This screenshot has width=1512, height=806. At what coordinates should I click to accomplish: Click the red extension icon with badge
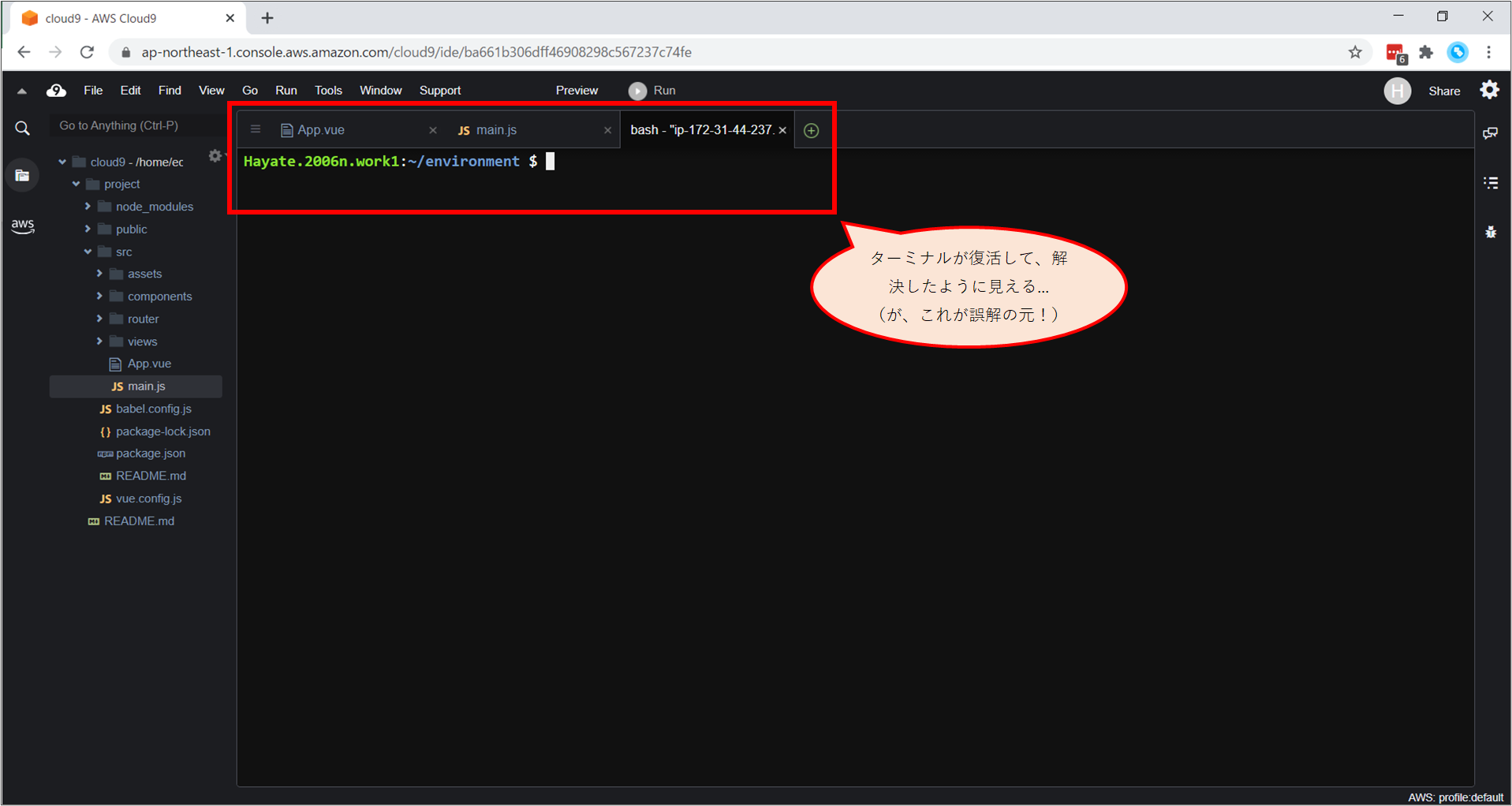click(1395, 53)
